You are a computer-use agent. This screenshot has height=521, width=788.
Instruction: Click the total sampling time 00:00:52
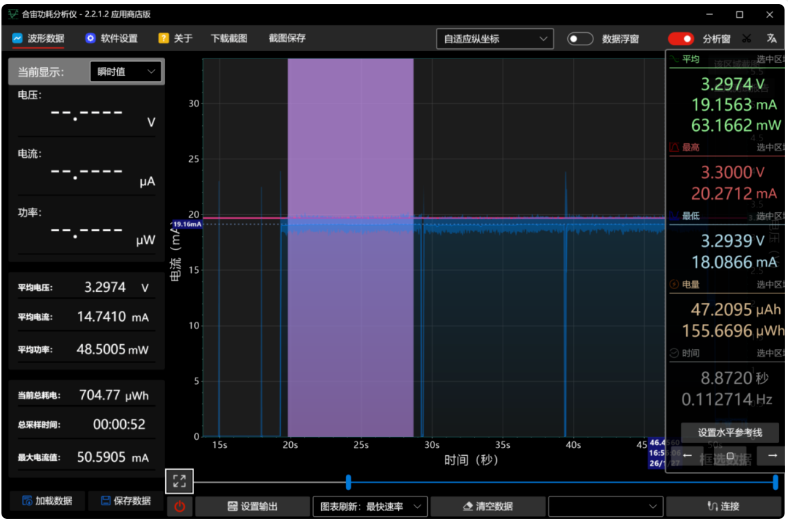pos(119,425)
